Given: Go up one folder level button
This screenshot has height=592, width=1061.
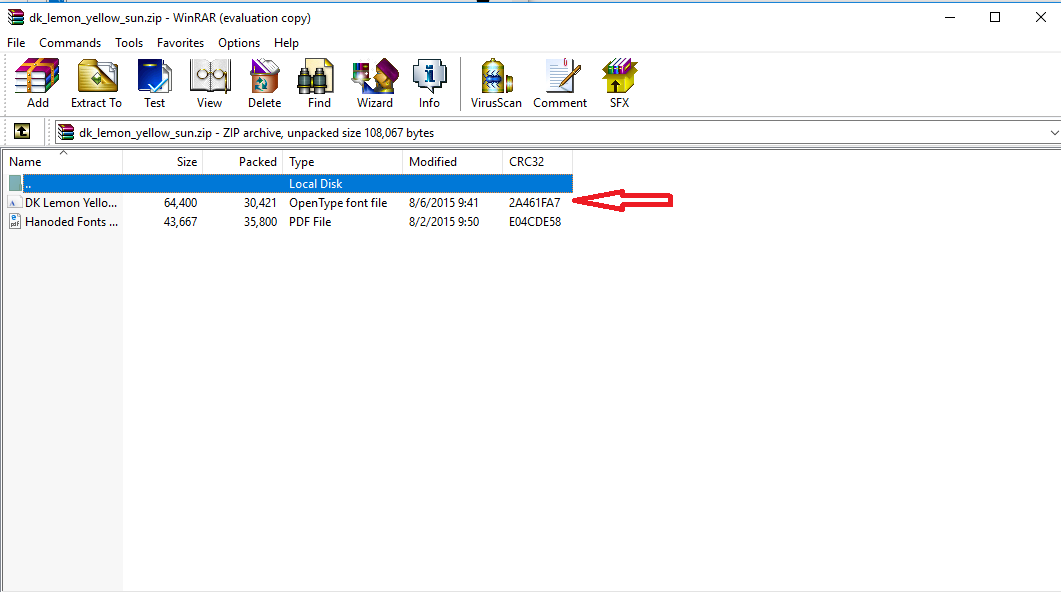Looking at the screenshot, I should point(22,132).
